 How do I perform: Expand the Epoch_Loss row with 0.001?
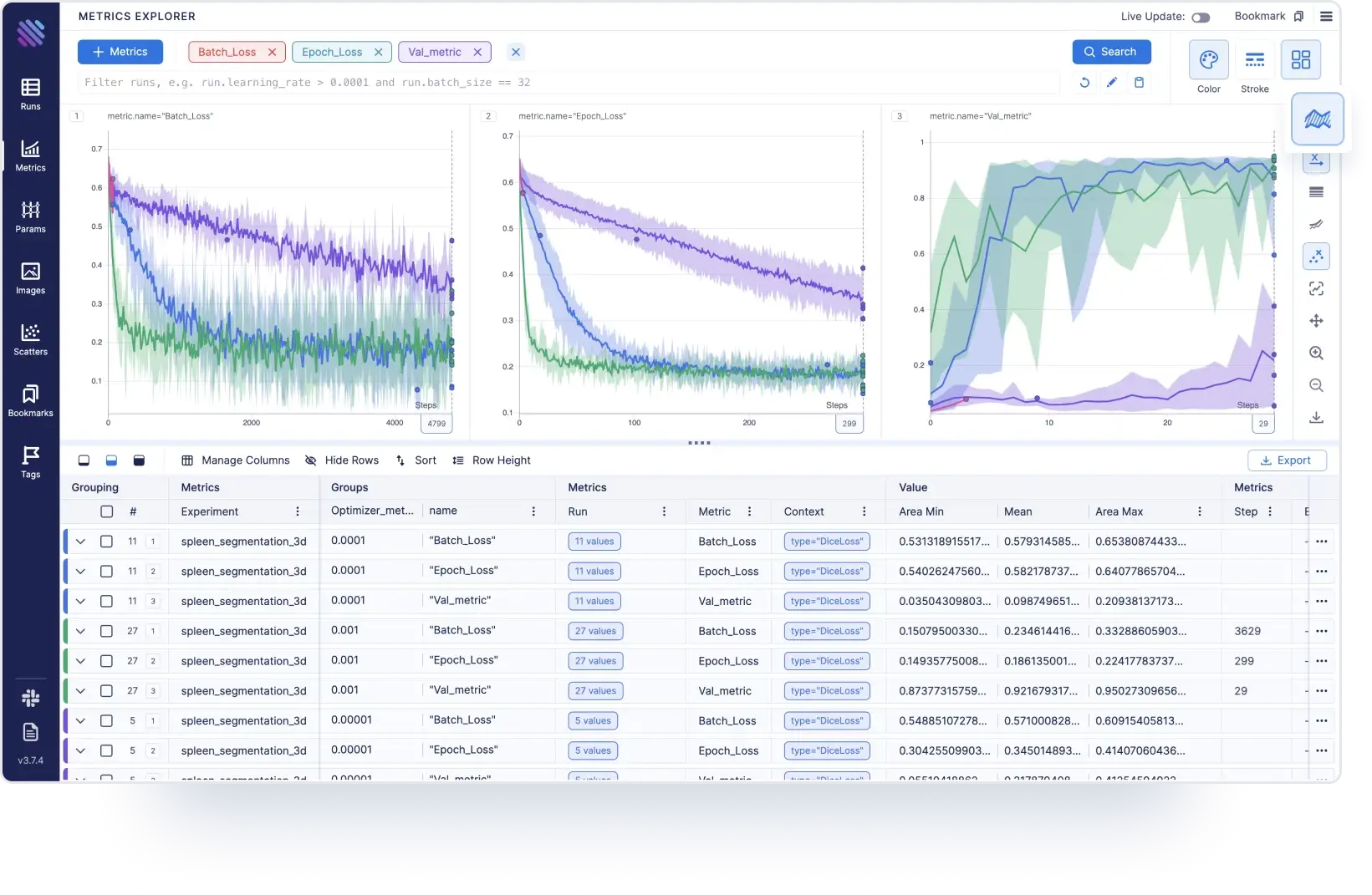pos(80,661)
